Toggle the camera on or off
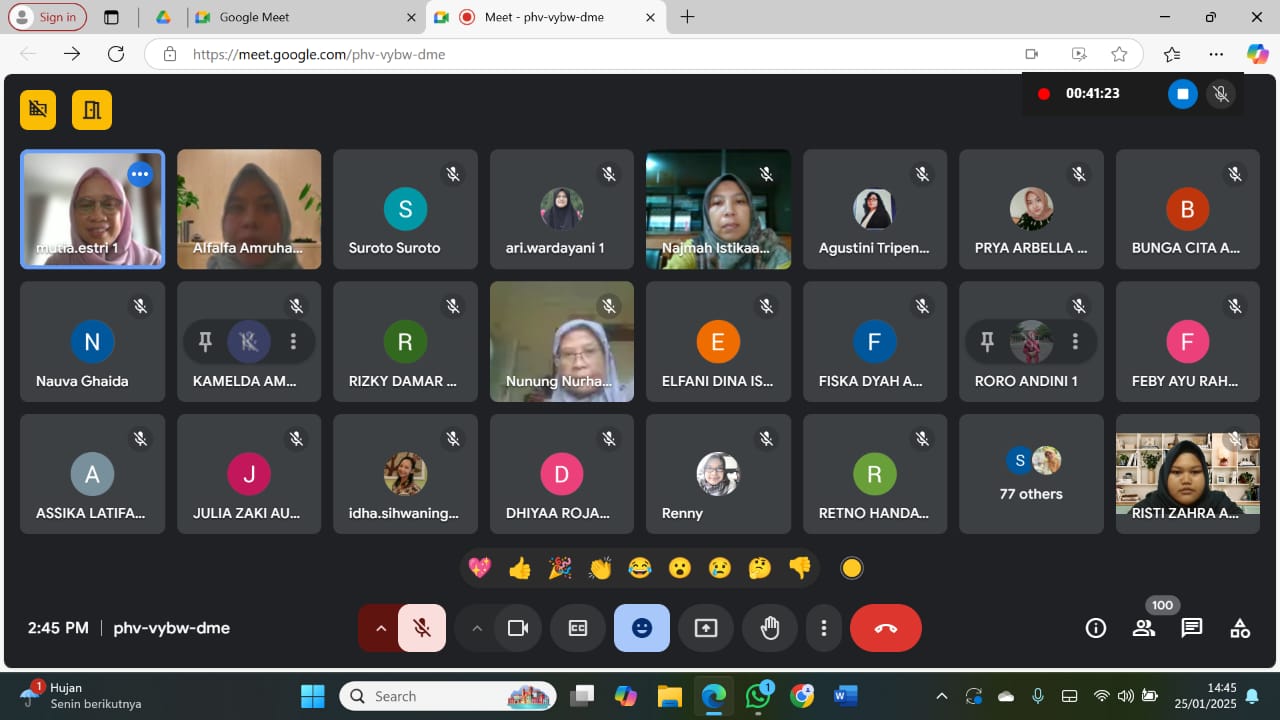Viewport: 1280px width, 720px height. (x=517, y=628)
